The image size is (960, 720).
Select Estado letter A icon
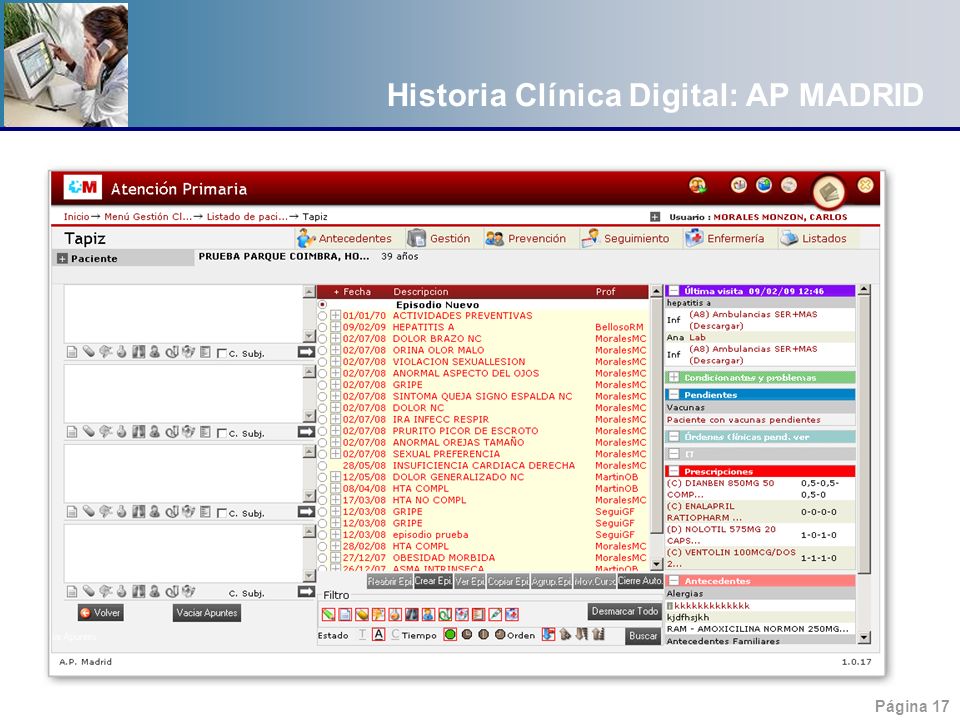pyautogui.click(x=379, y=634)
